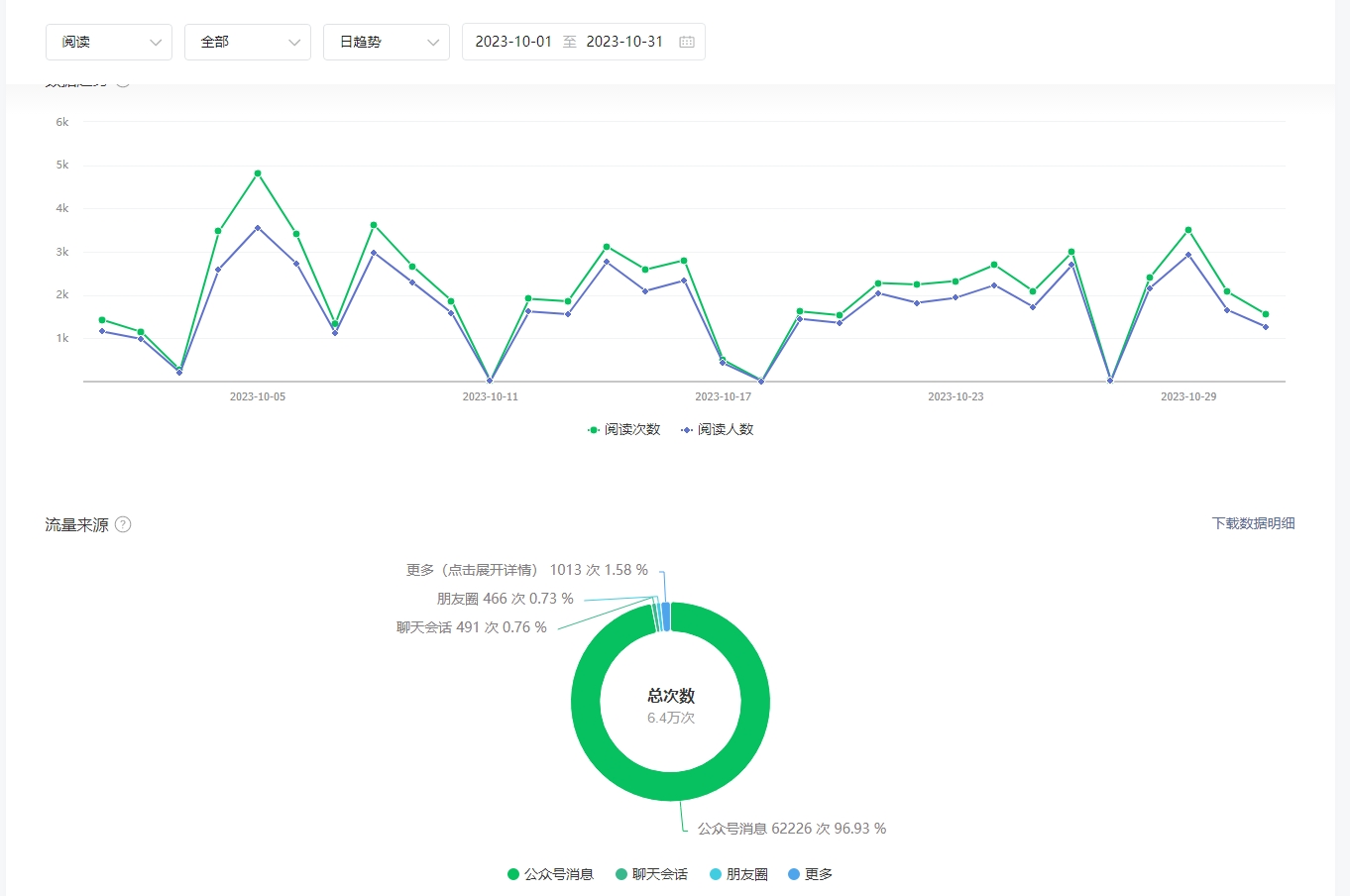1350x896 pixels.
Task: Toggle 朋友圈 legend item
Action: point(738,874)
